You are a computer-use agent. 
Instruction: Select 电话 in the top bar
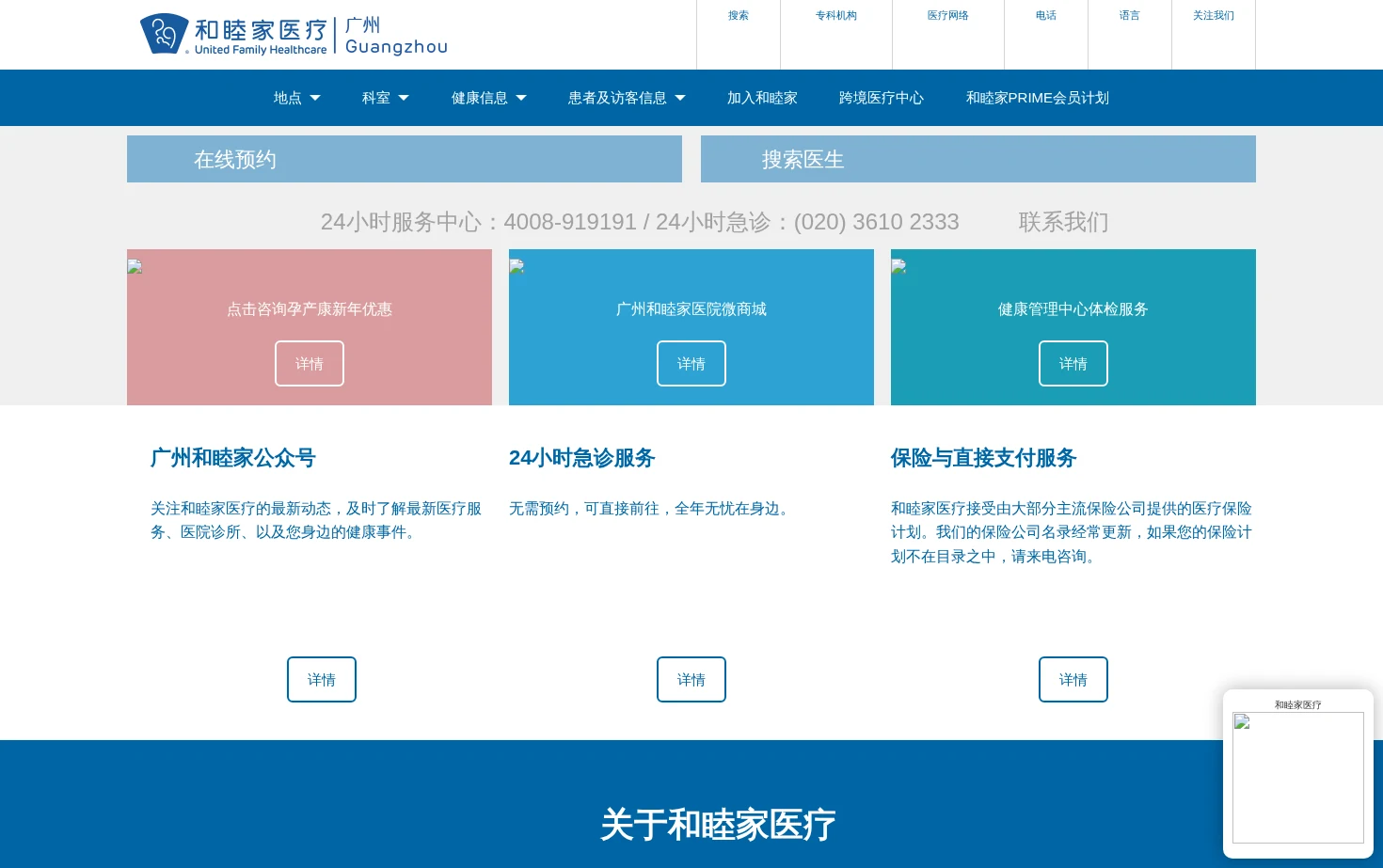tap(1046, 15)
